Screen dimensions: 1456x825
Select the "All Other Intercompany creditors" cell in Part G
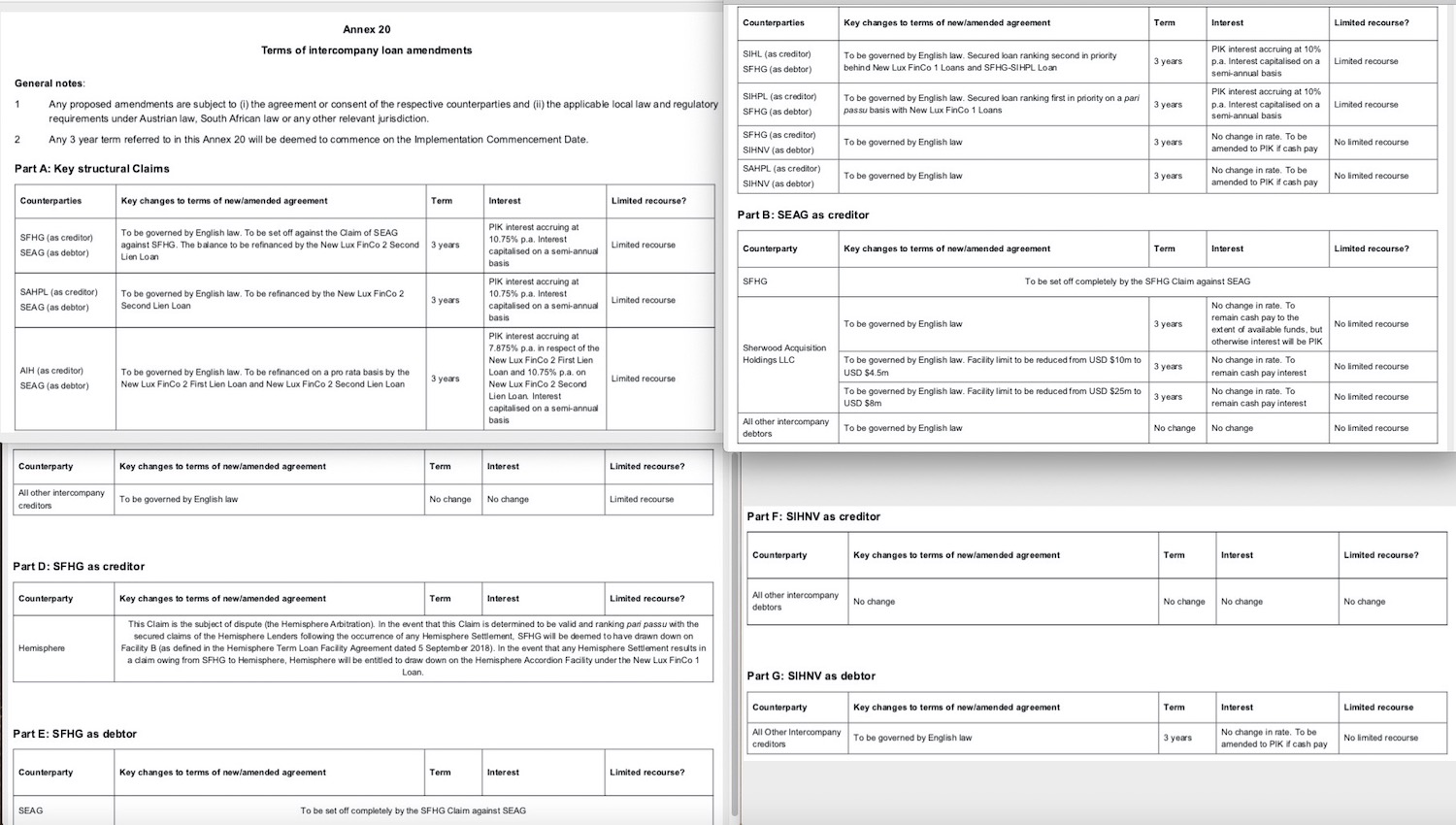click(797, 739)
